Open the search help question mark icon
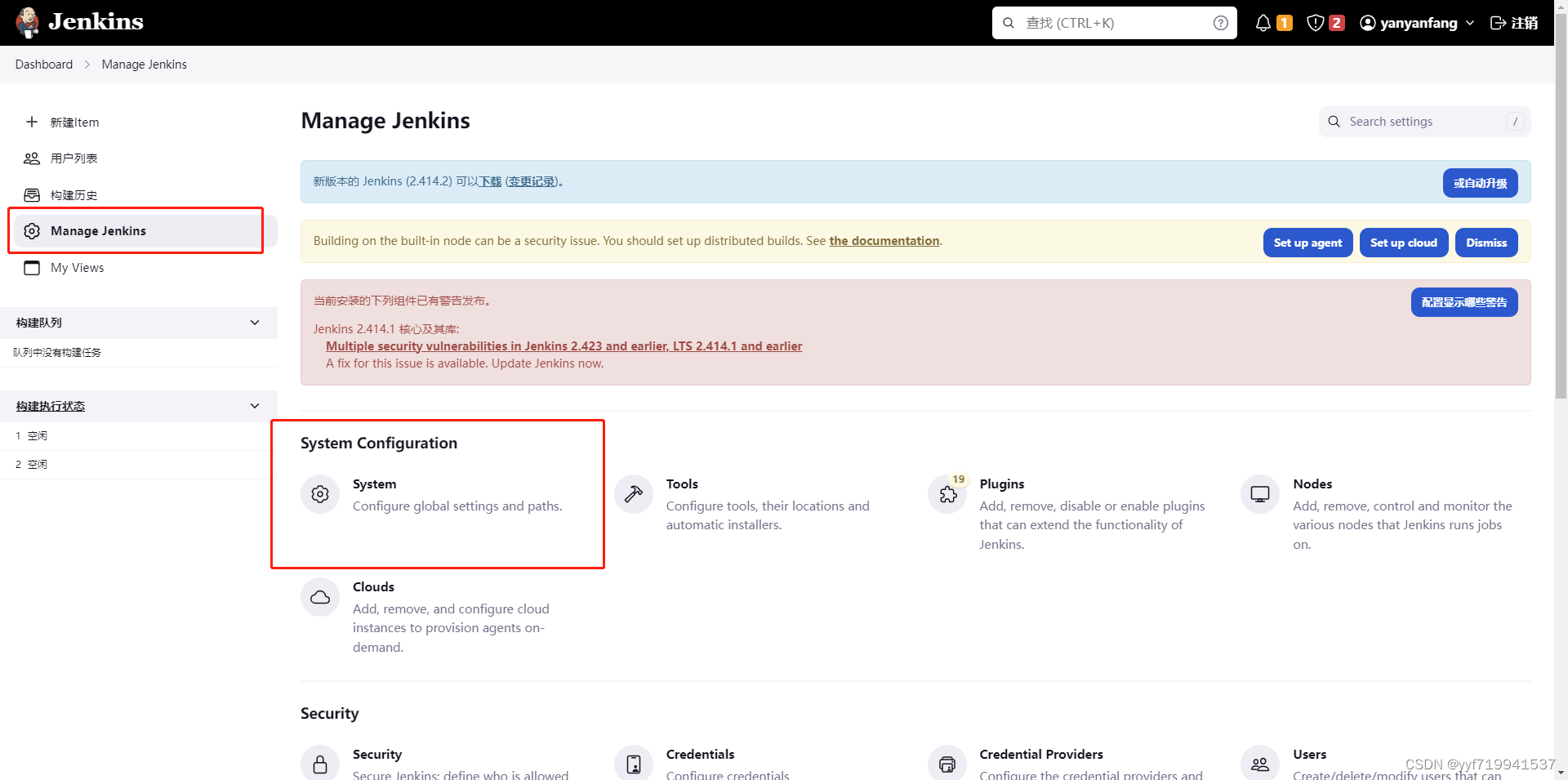The height and width of the screenshot is (780, 1568). point(1221,22)
